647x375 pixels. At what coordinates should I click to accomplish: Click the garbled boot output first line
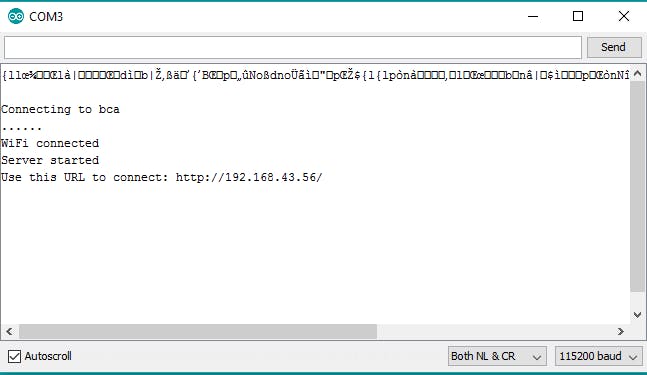(x=316, y=75)
